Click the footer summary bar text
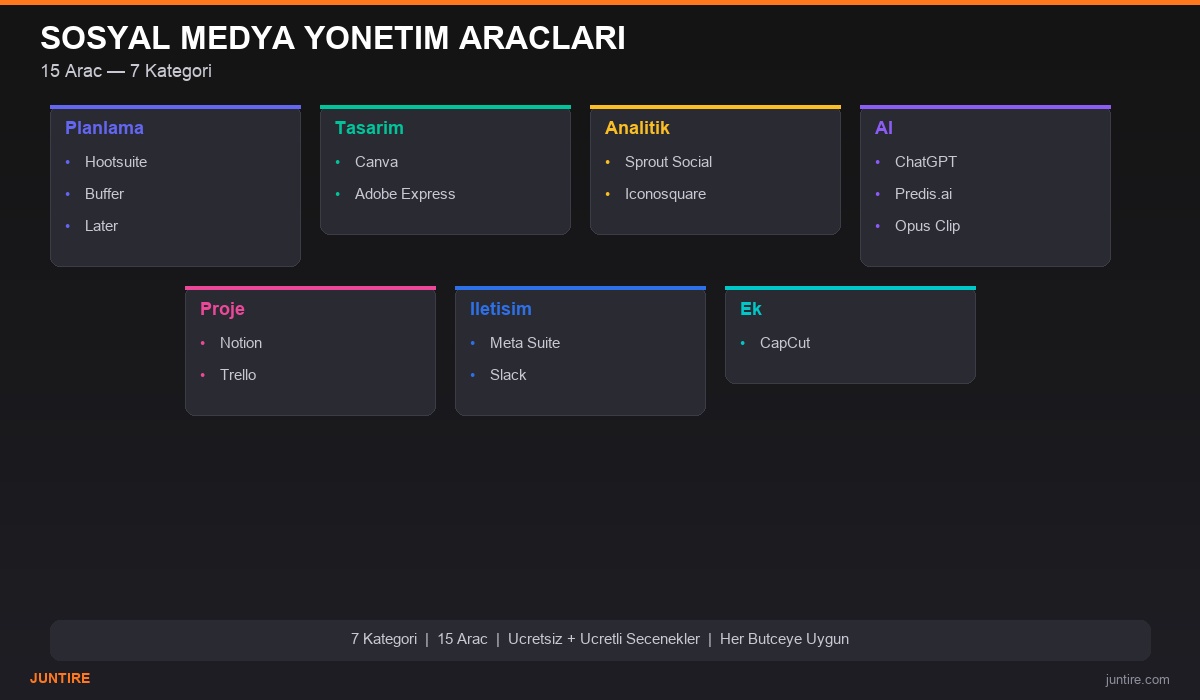This screenshot has width=1200, height=700. (x=600, y=639)
